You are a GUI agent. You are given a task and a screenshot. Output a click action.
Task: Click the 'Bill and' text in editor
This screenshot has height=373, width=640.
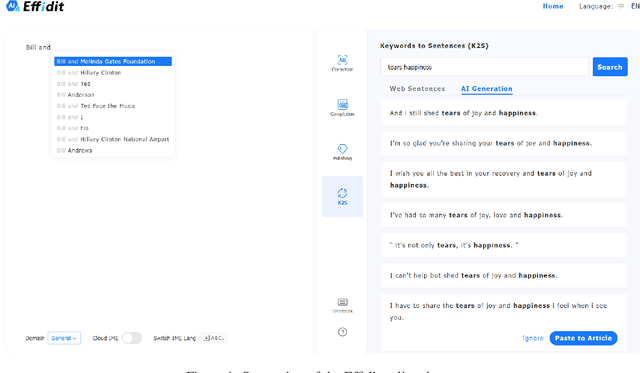pyautogui.click(x=38, y=47)
